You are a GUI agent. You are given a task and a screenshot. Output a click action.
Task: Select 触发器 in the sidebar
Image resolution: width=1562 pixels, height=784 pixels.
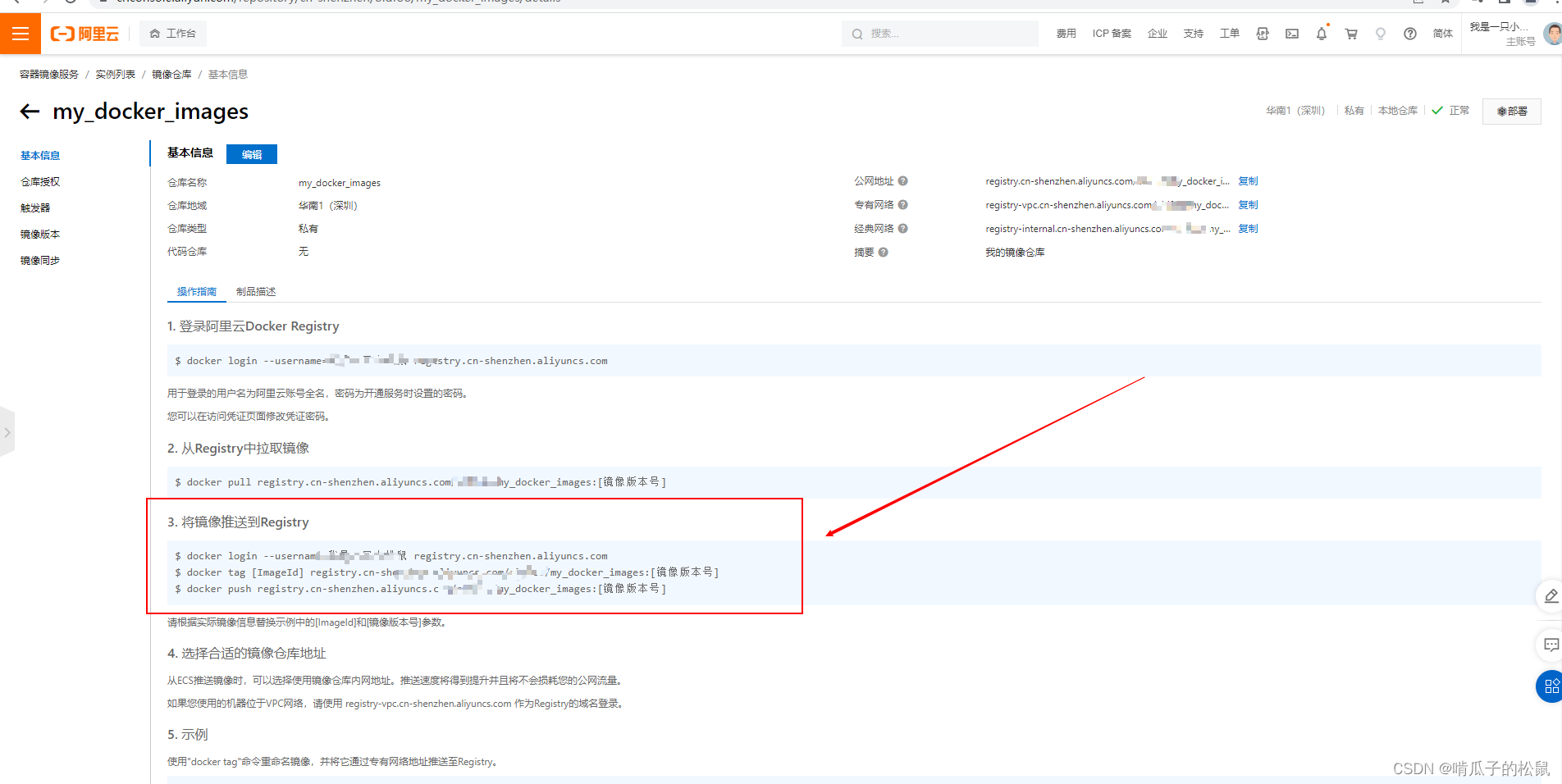click(35, 208)
